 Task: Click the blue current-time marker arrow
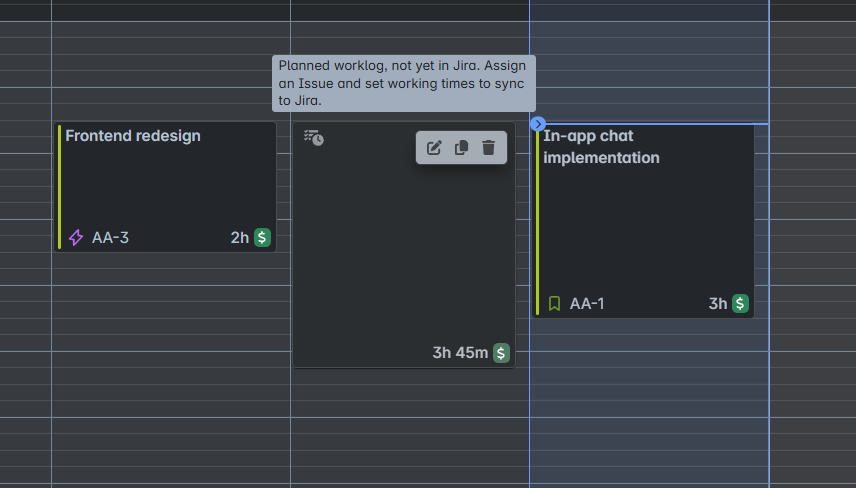(538, 124)
